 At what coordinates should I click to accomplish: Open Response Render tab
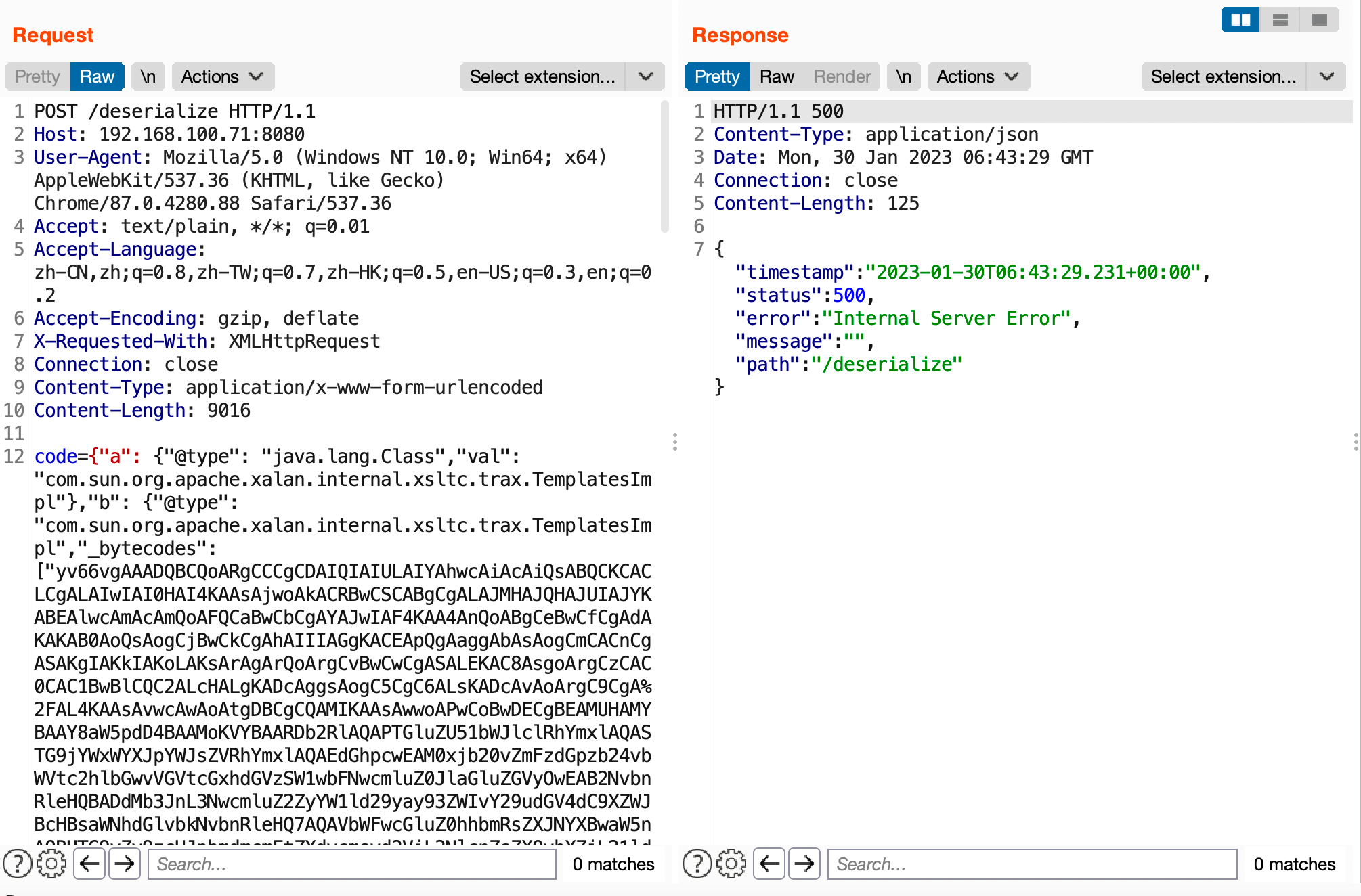point(842,76)
